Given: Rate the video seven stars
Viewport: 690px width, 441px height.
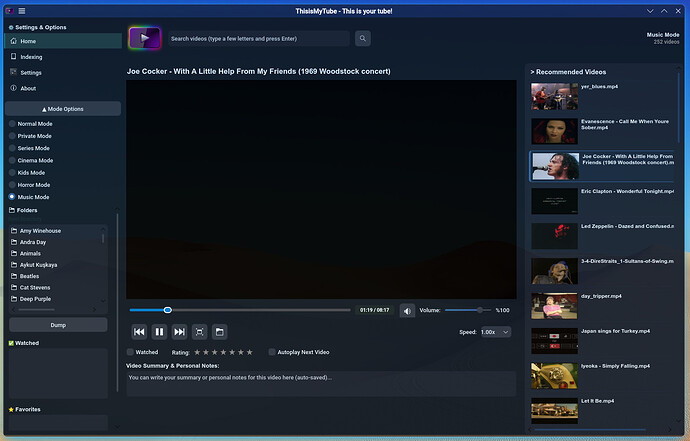Looking at the screenshot, I should [x=250, y=352].
